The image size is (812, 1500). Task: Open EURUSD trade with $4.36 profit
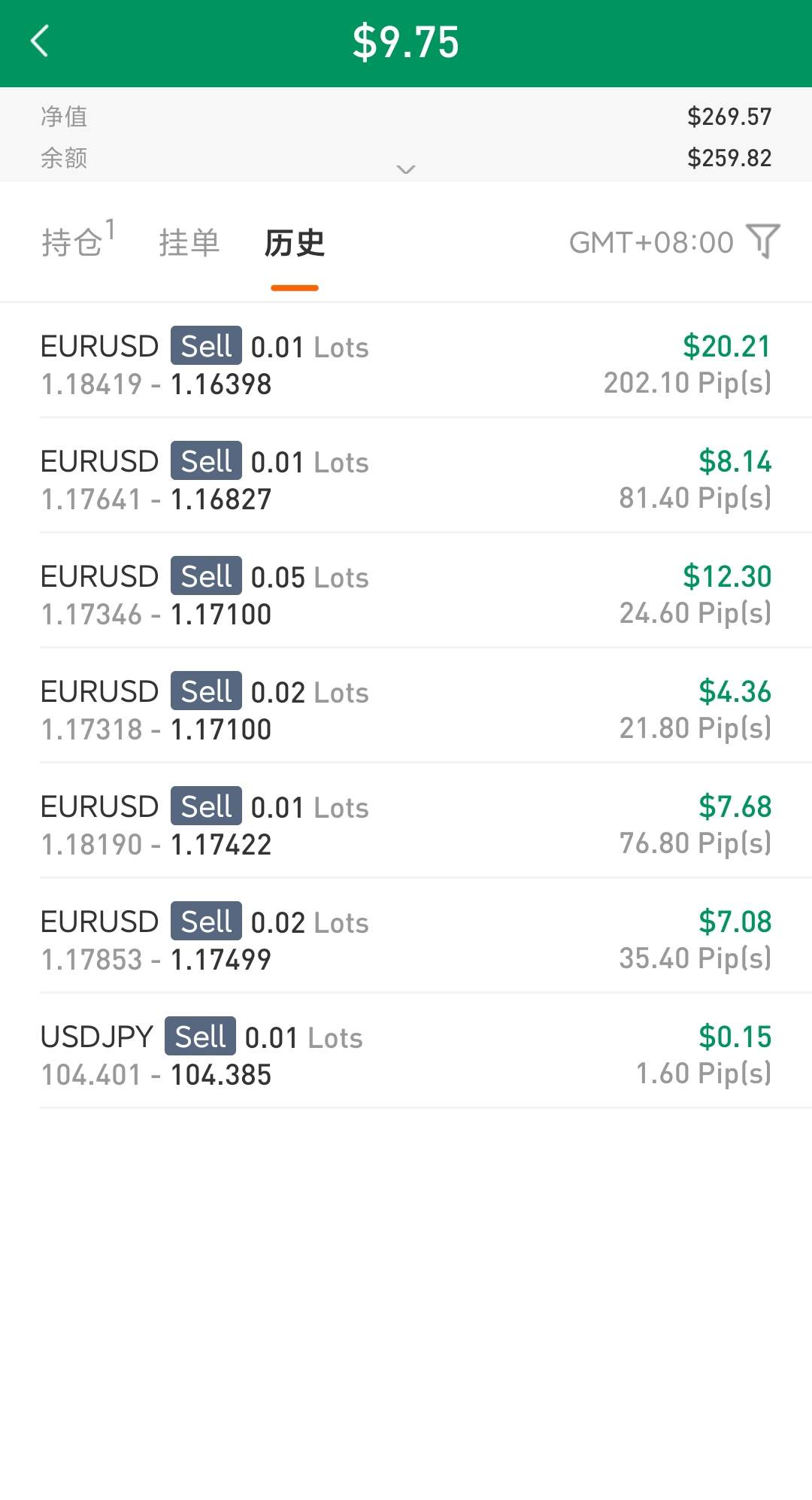[x=406, y=710]
